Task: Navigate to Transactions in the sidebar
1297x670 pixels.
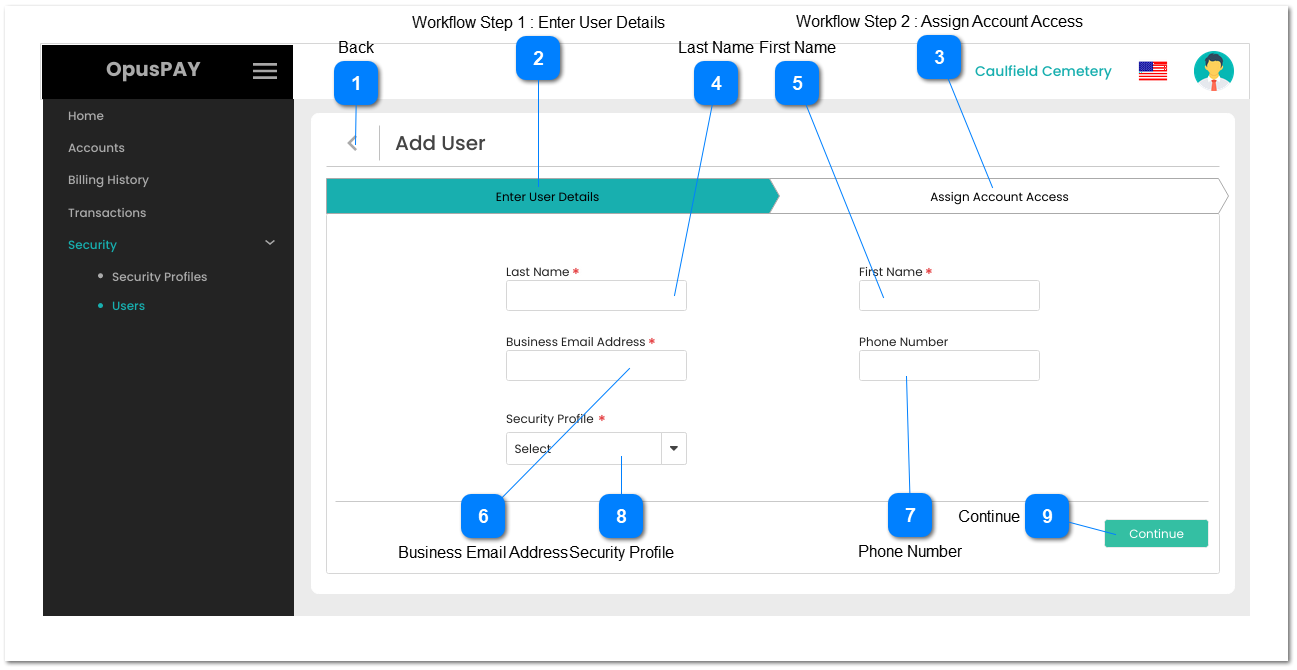Action: [x=107, y=213]
